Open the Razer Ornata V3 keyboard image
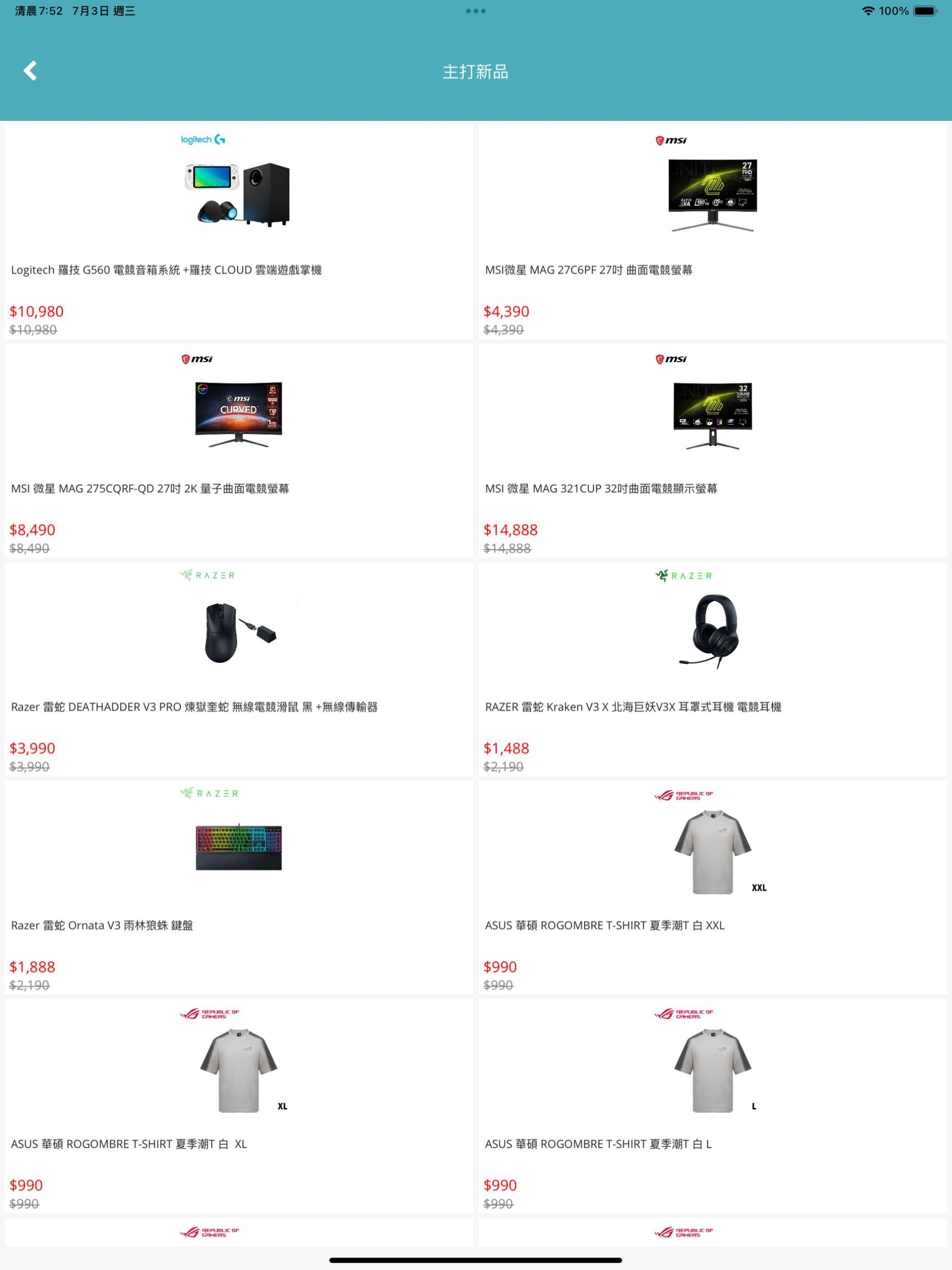Image resolution: width=952 pixels, height=1270 pixels. 238,847
